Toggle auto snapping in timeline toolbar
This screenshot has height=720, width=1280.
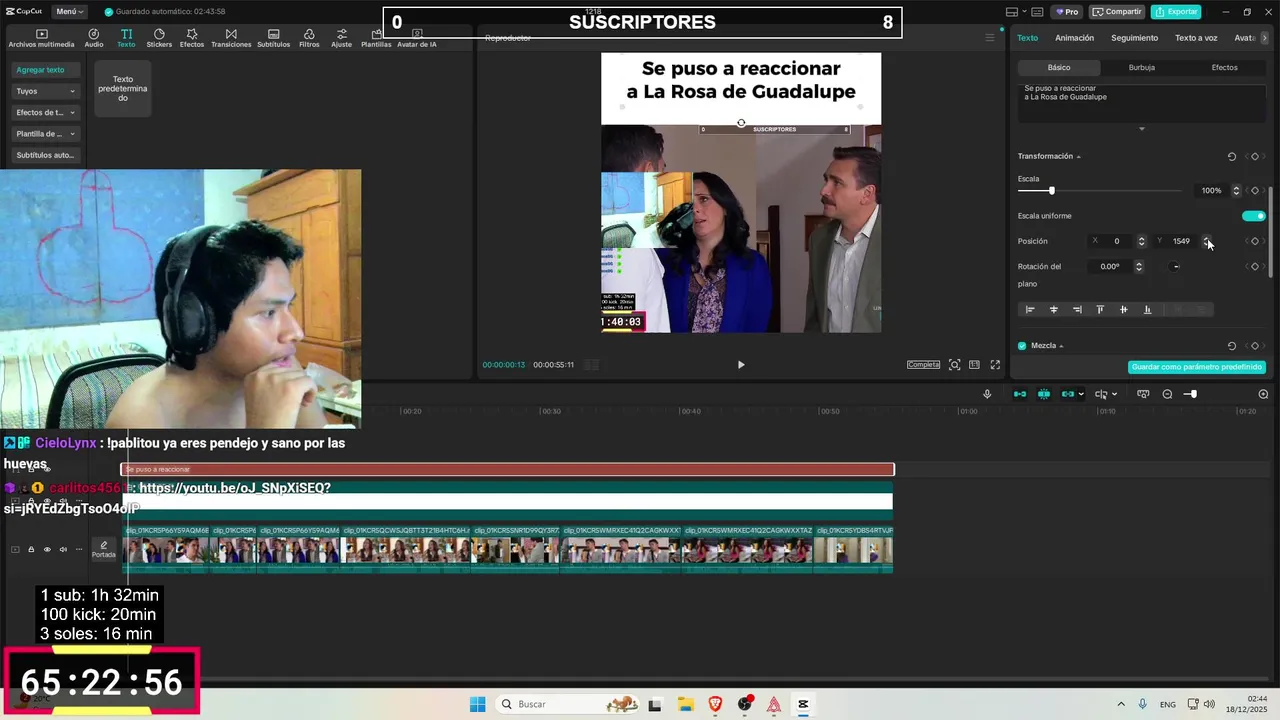coord(1044,394)
